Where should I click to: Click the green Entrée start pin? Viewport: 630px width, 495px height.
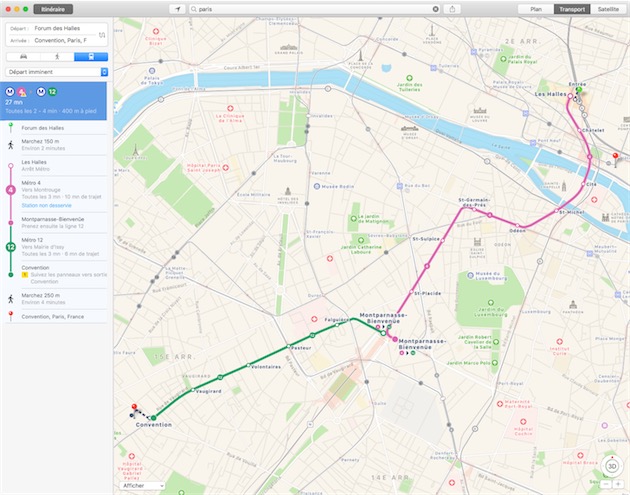pyautogui.click(x=579, y=90)
